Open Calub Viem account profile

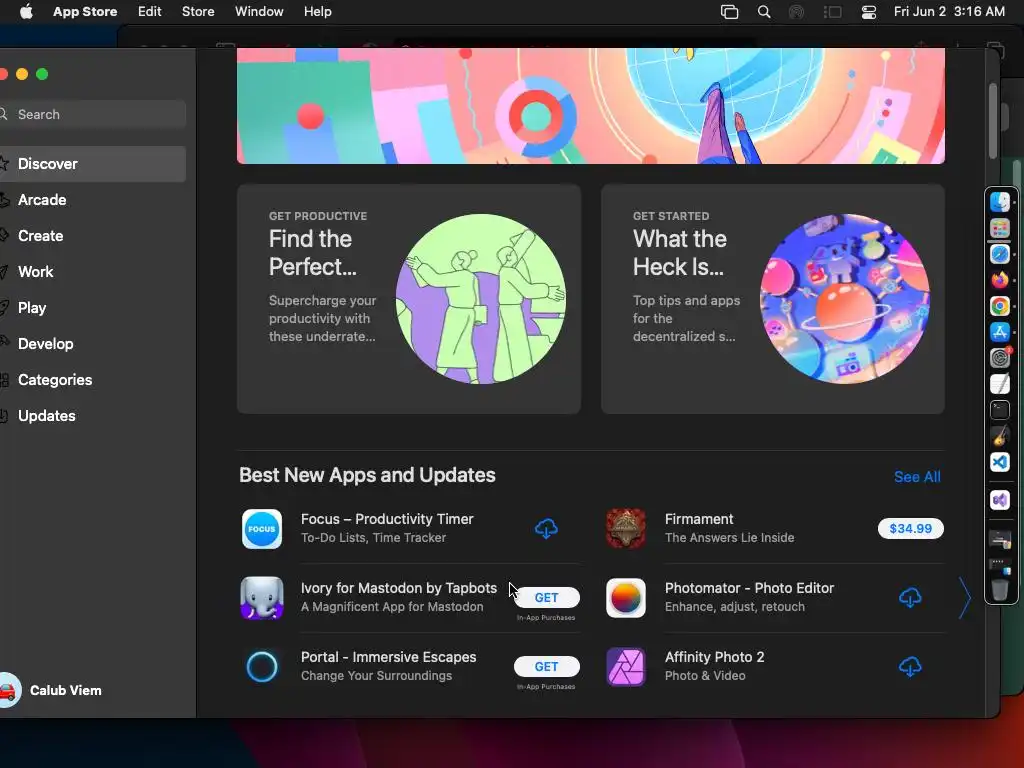[x=51, y=690]
